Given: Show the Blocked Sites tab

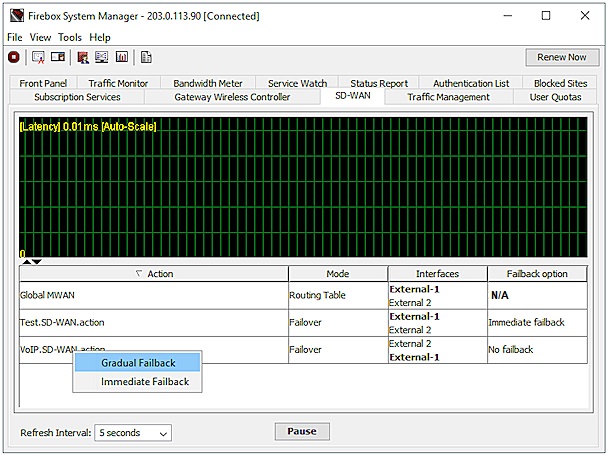Looking at the screenshot, I should tap(560, 83).
